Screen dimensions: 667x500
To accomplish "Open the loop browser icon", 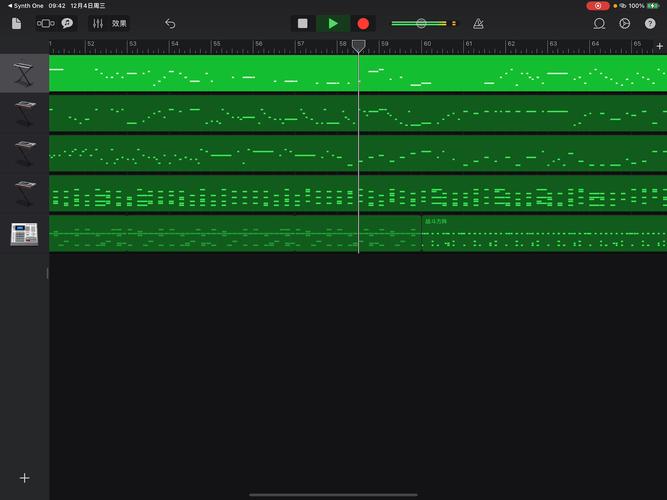I will tap(599, 23).
